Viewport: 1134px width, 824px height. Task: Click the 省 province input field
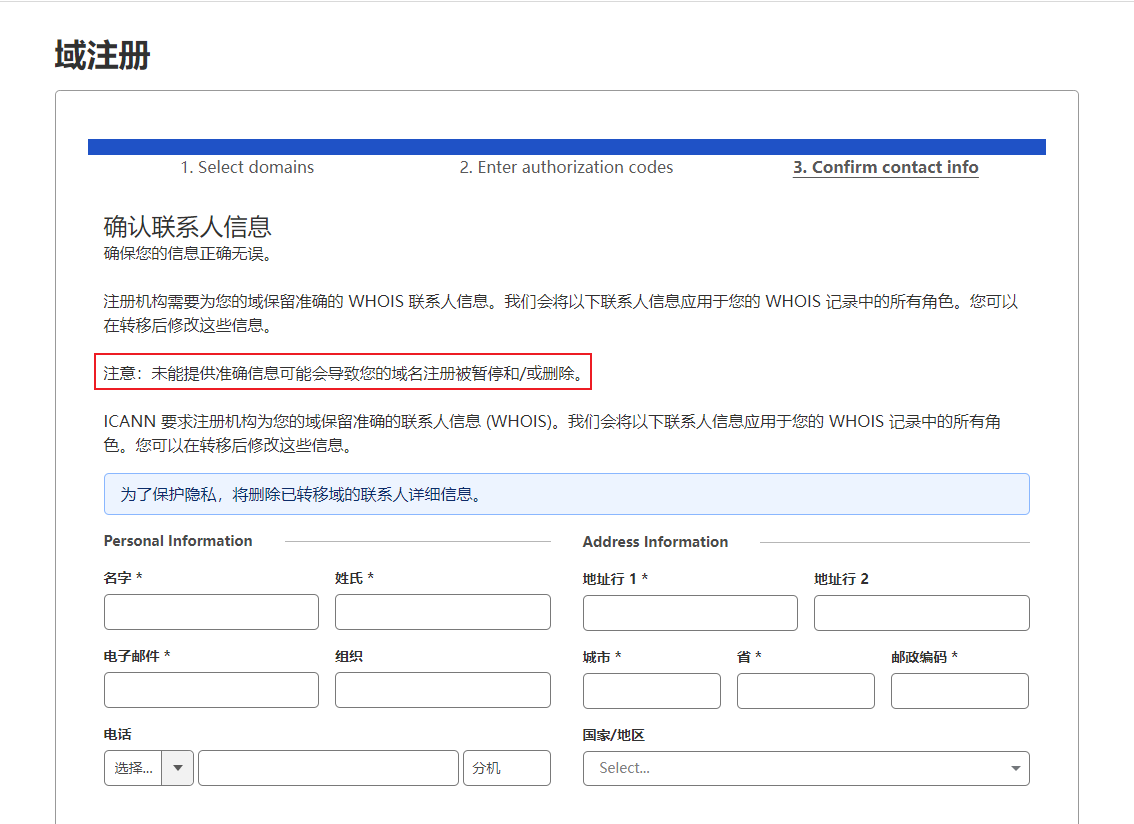[x=806, y=691]
